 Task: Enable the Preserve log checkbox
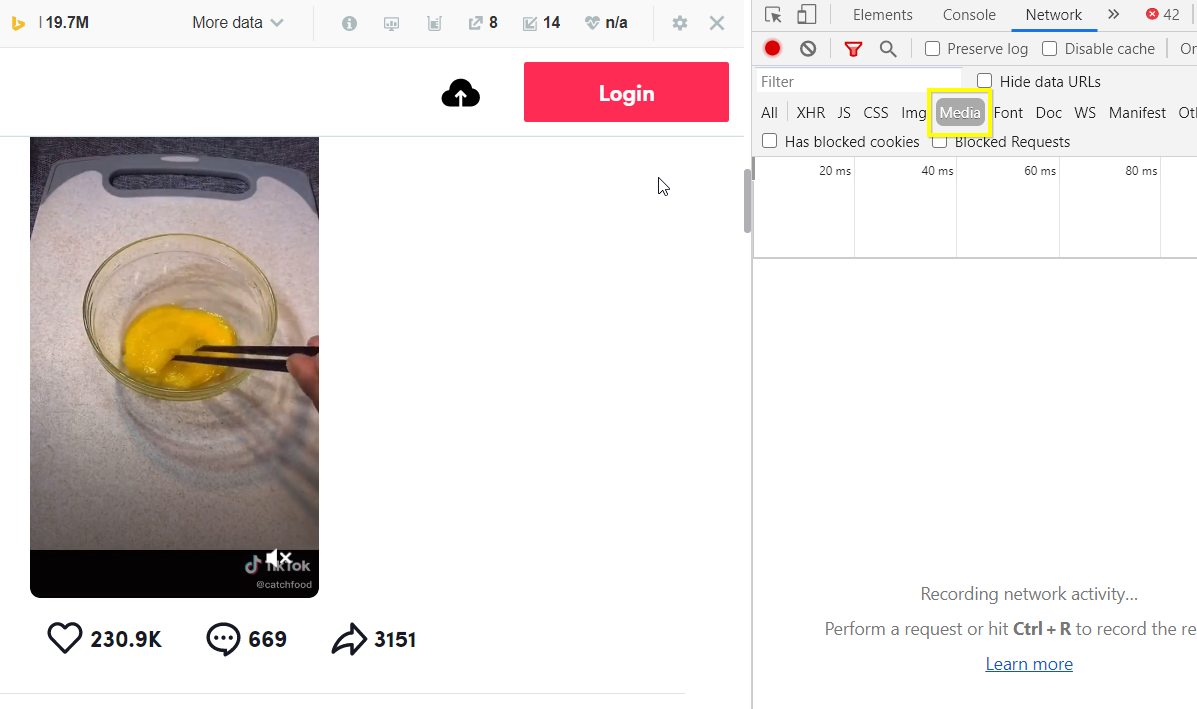click(x=932, y=49)
